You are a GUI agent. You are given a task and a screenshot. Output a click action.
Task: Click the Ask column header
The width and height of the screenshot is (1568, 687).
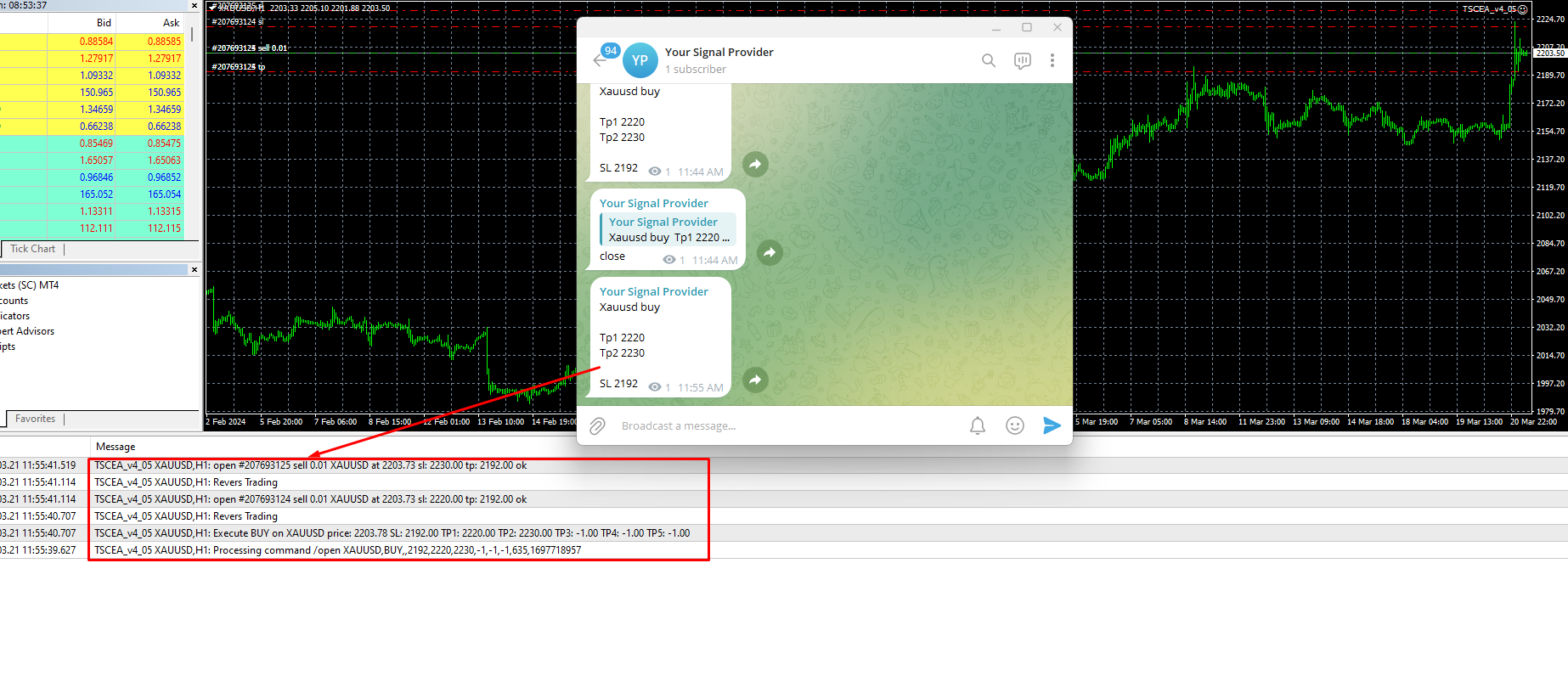click(170, 23)
